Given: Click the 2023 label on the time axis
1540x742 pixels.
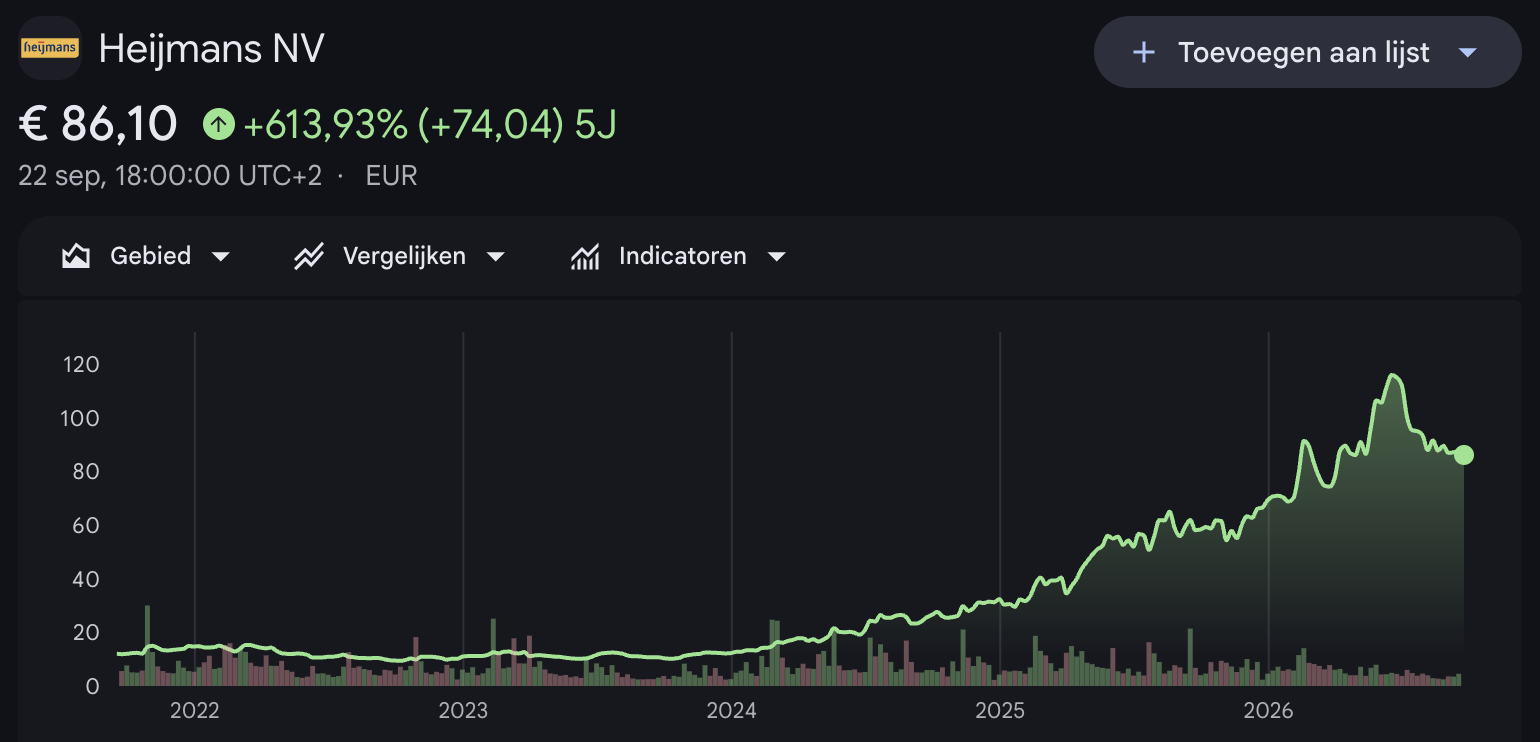Looking at the screenshot, I should pos(463,711).
